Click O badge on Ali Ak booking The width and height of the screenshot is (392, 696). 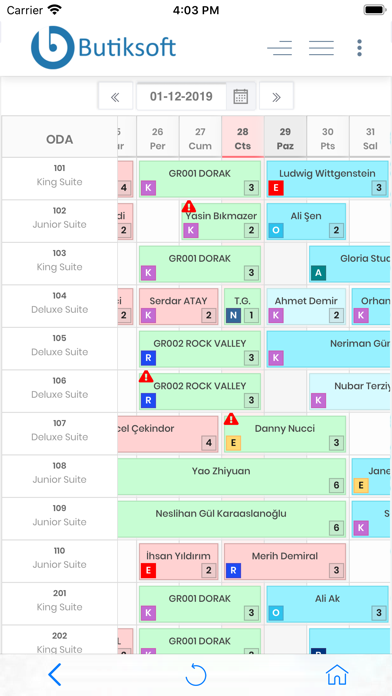pyautogui.click(x=276, y=613)
